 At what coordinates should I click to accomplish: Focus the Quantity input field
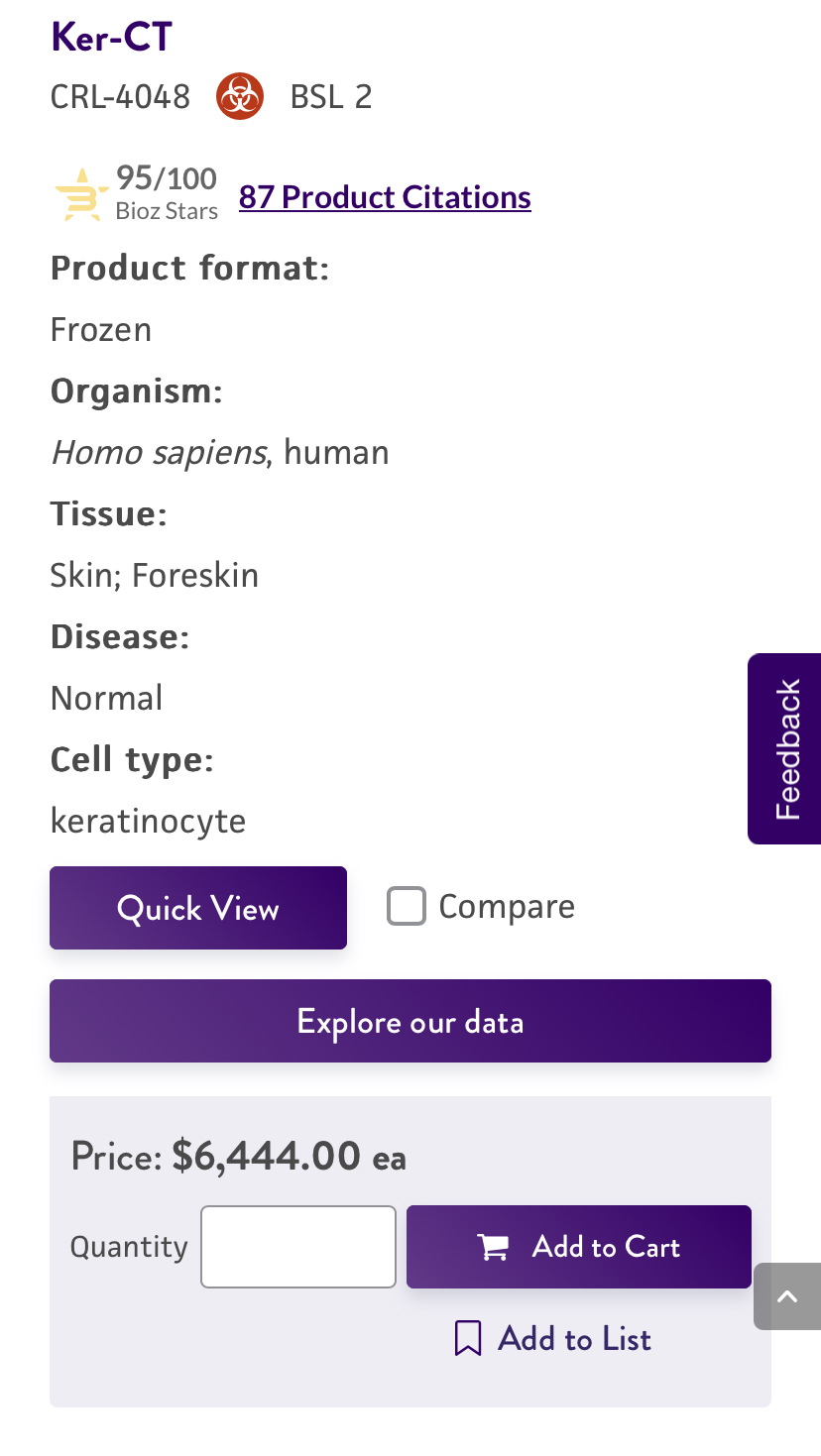click(x=298, y=1247)
